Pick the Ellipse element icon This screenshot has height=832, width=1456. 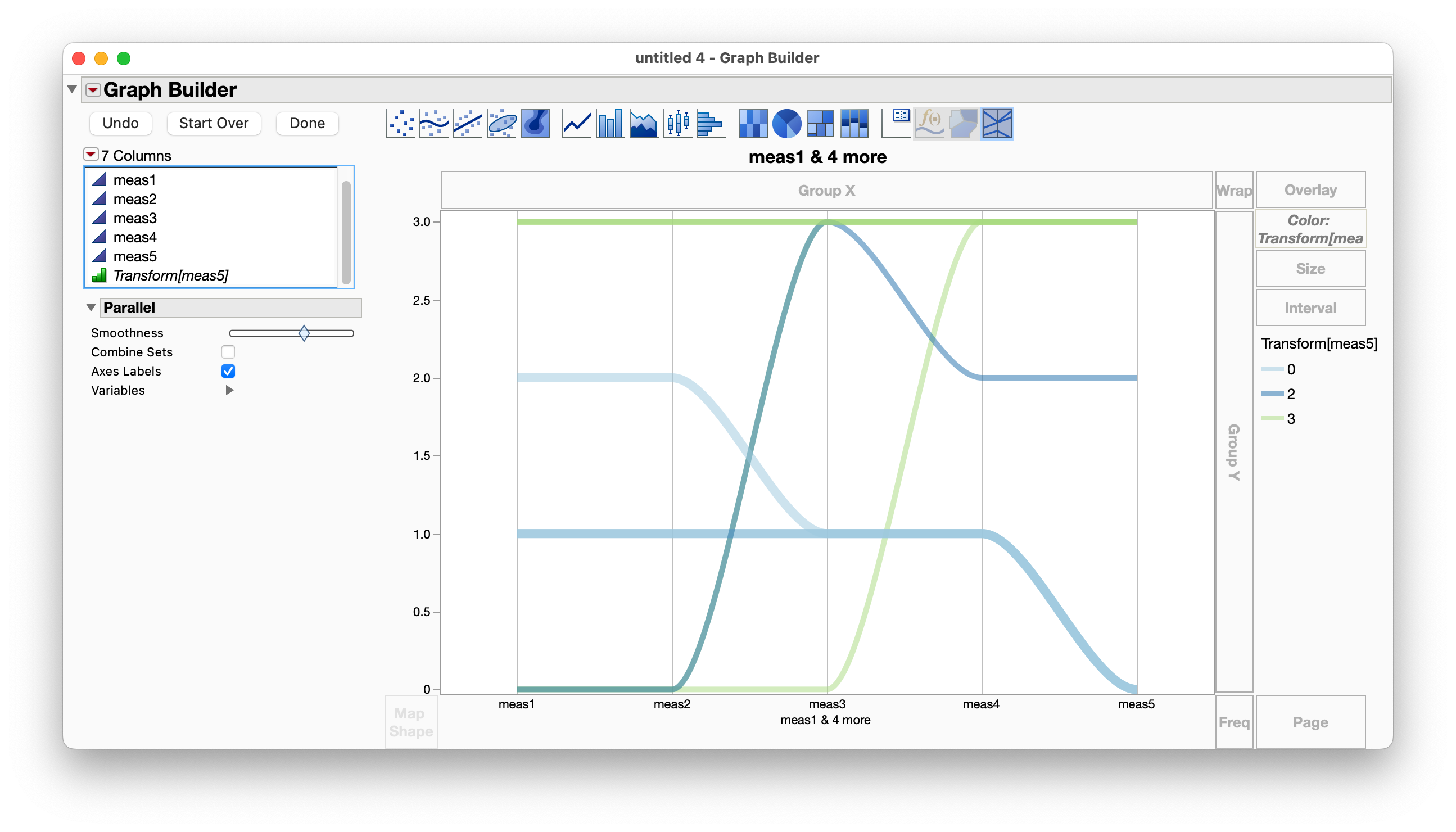[501, 124]
